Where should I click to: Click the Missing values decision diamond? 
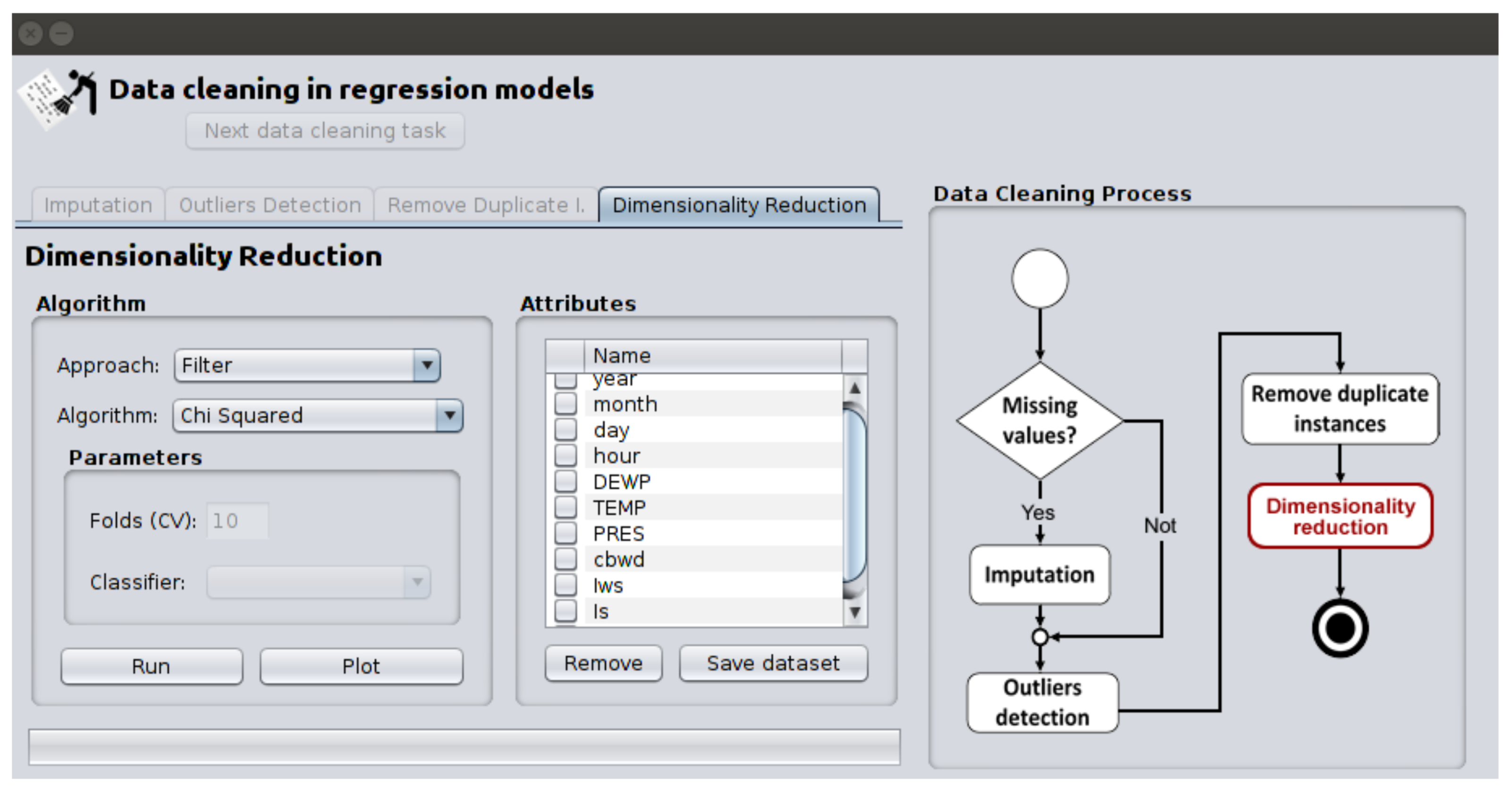[x=1039, y=420]
